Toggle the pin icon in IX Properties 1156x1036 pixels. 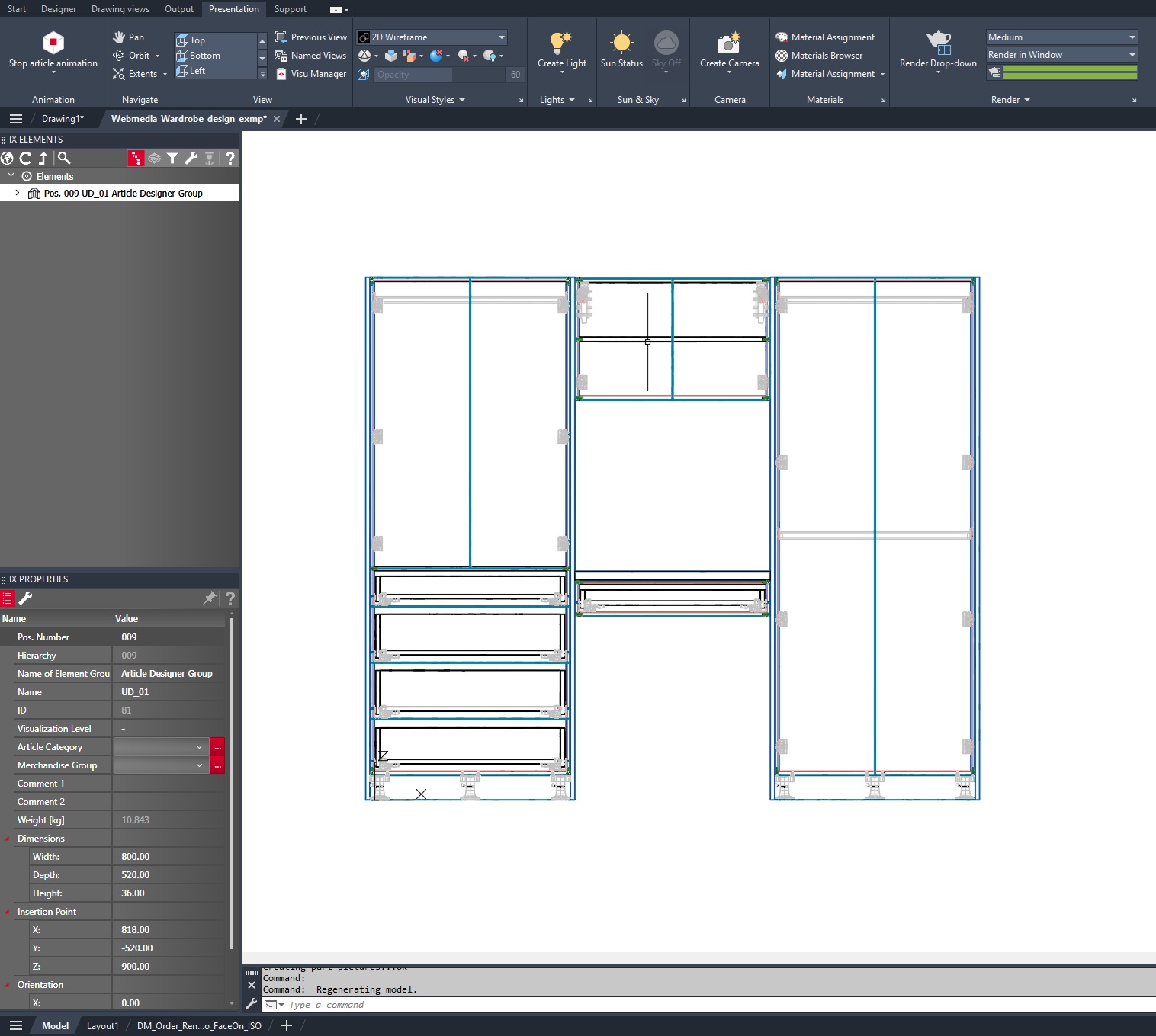click(x=210, y=598)
